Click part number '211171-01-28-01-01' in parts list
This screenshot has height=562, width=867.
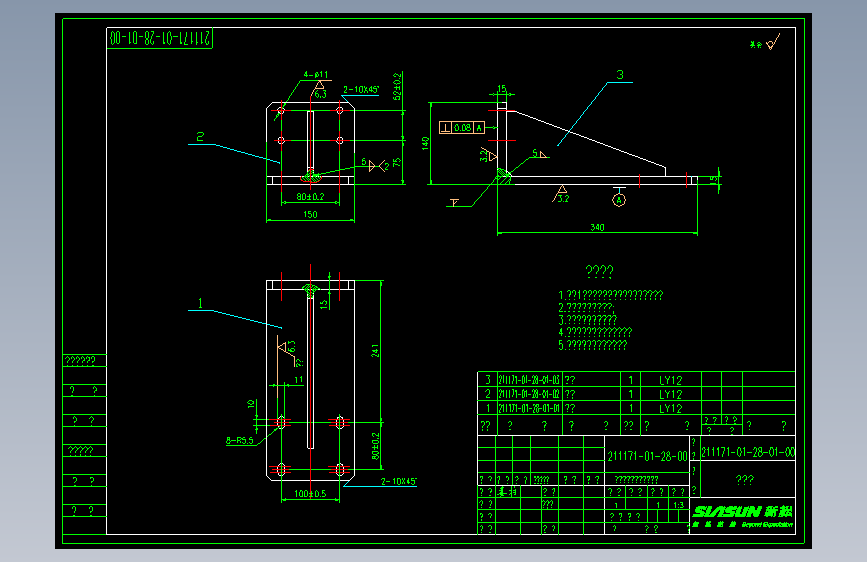pyautogui.click(x=529, y=408)
